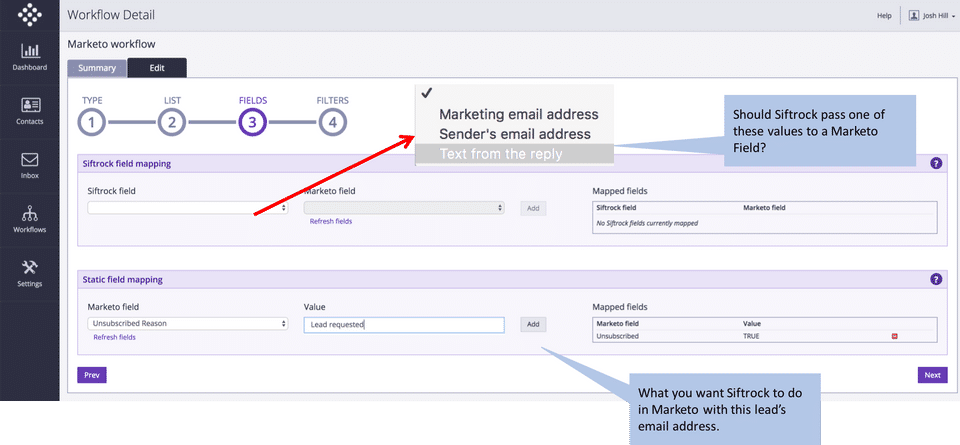The height and width of the screenshot is (445, 960).
Task: Click the TRUE value cell
Action: click(x=751, y=336)
